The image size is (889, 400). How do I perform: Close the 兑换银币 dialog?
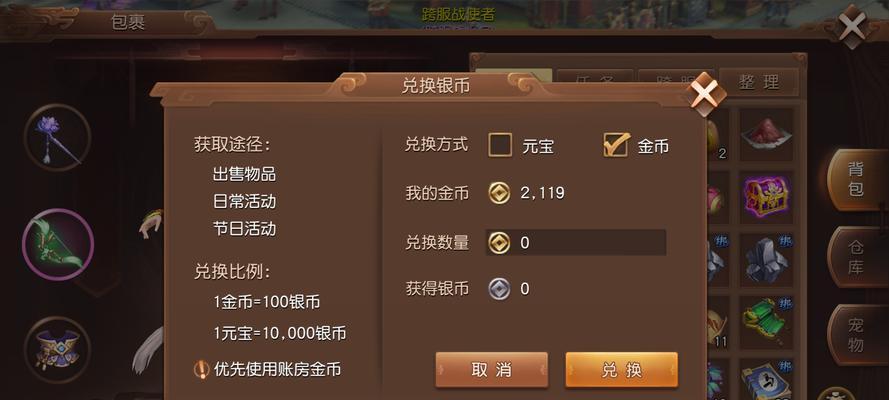(705, 94)
